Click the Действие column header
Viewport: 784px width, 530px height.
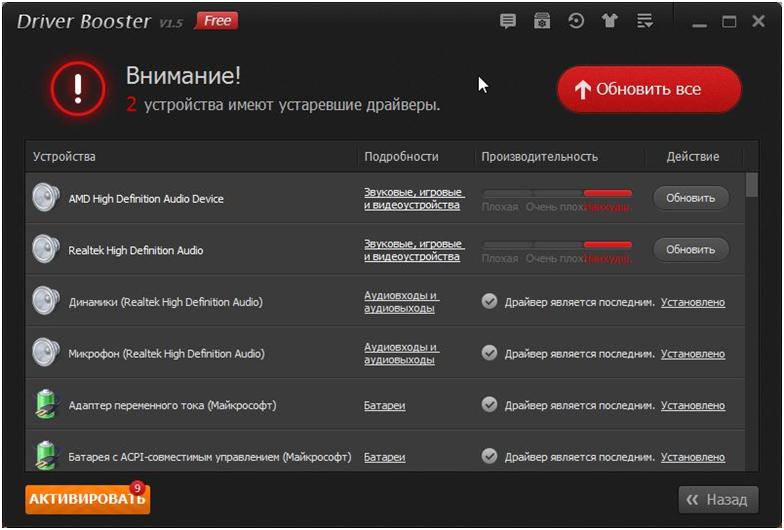(693, 156)
